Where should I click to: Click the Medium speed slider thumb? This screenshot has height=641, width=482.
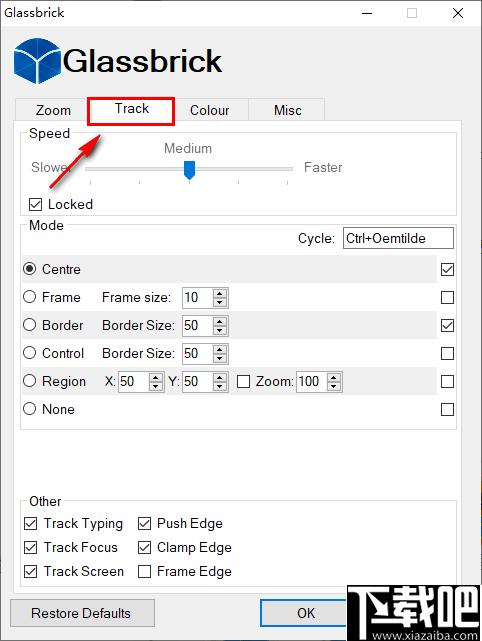pos(189,170)
